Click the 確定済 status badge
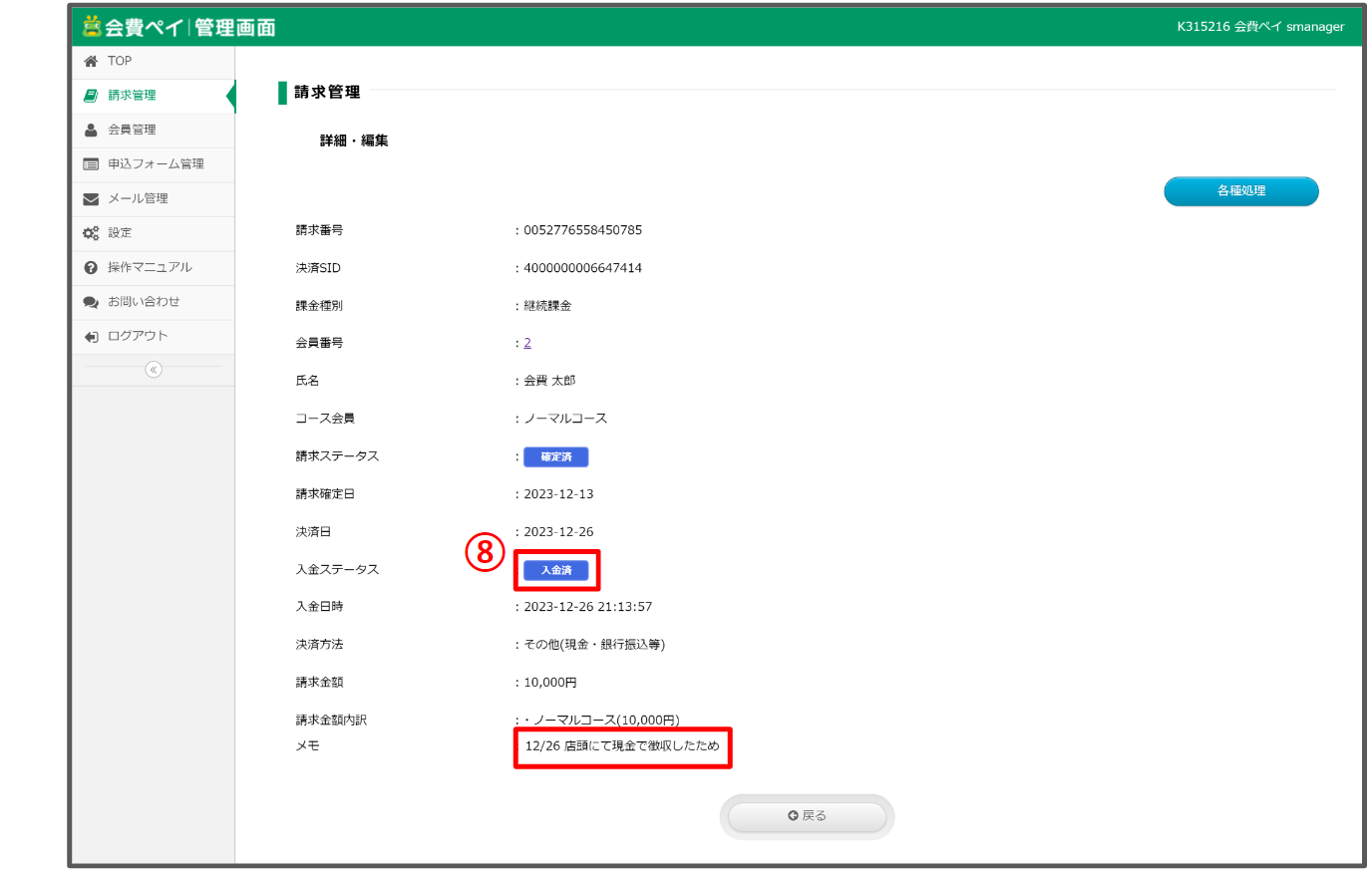 [556, 457]
